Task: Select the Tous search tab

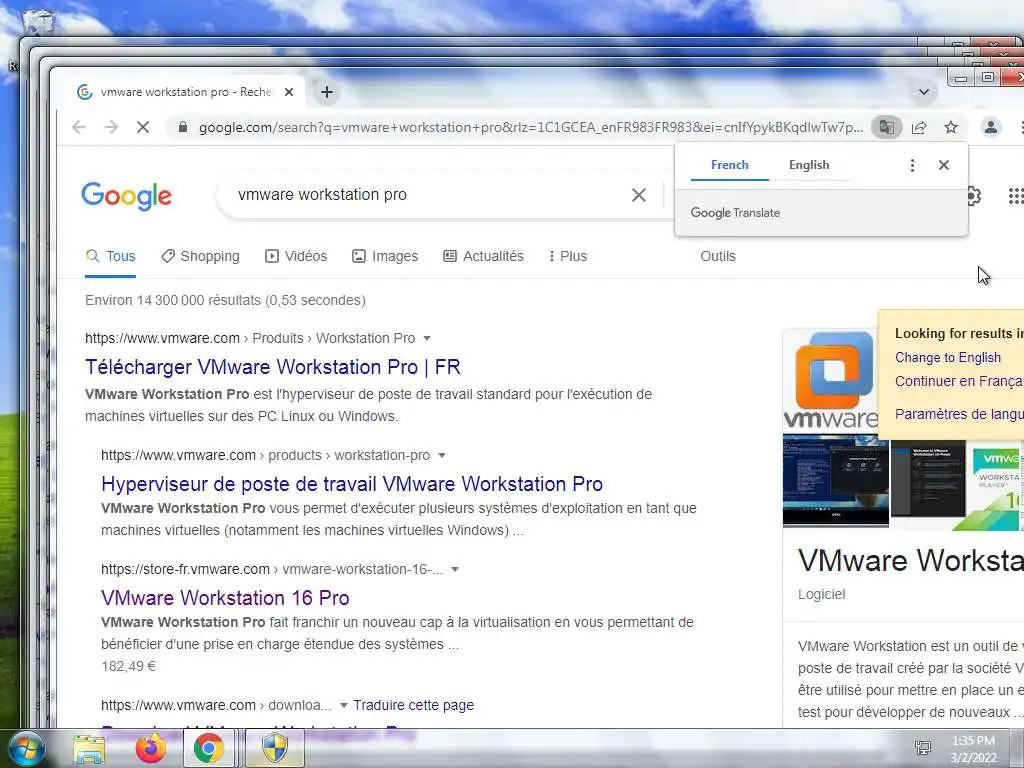Action: (110, 256)
